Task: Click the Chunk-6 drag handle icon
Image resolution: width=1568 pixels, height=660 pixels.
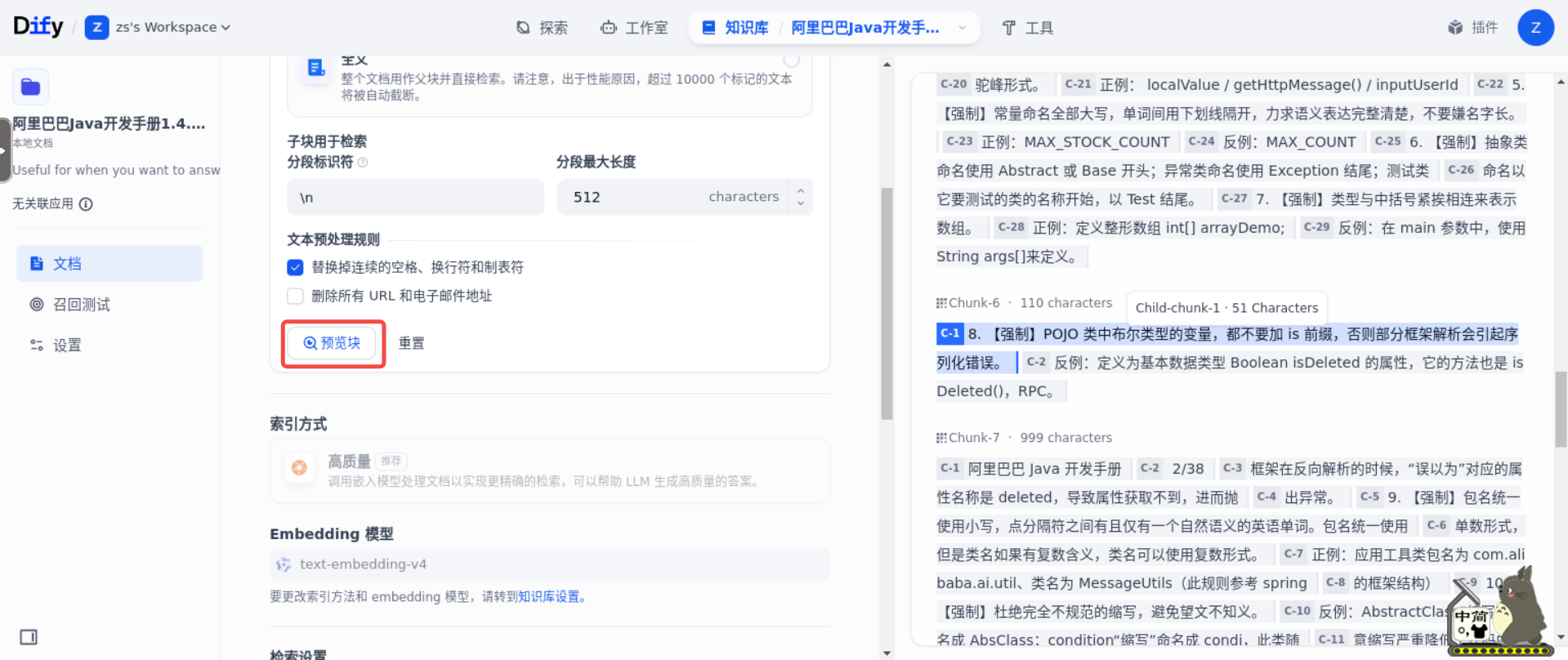Action: pyautogui.click(x=941, y=303)
